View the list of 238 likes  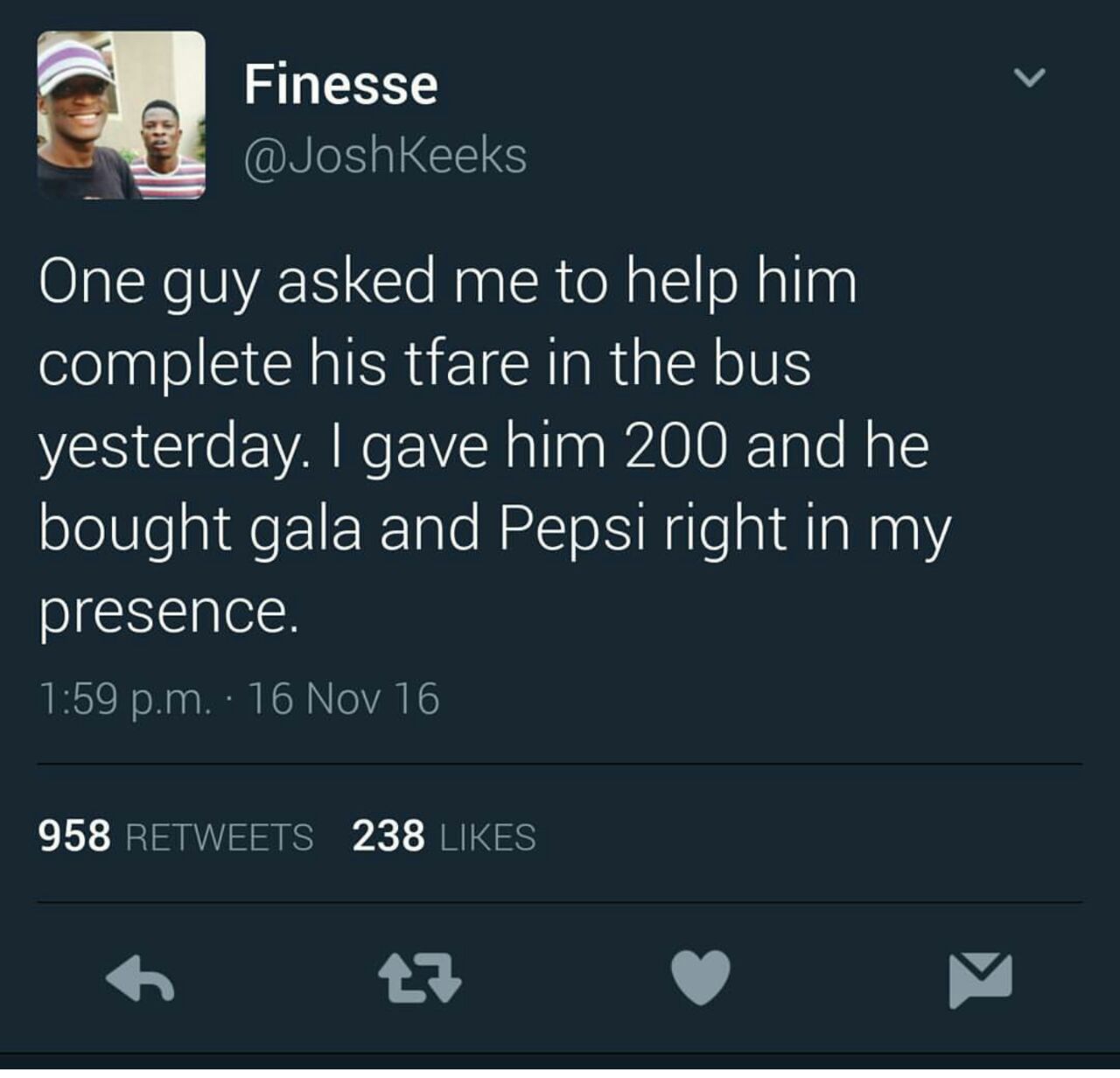pyautogui.click(x=444, y=836)
